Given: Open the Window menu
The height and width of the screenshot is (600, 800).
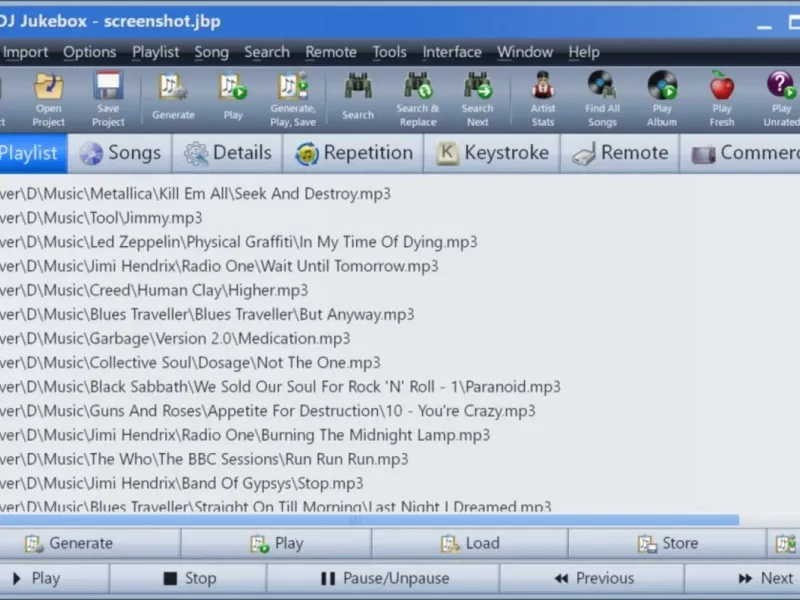Looking at the screenshot, I should (x=525, y=52).
